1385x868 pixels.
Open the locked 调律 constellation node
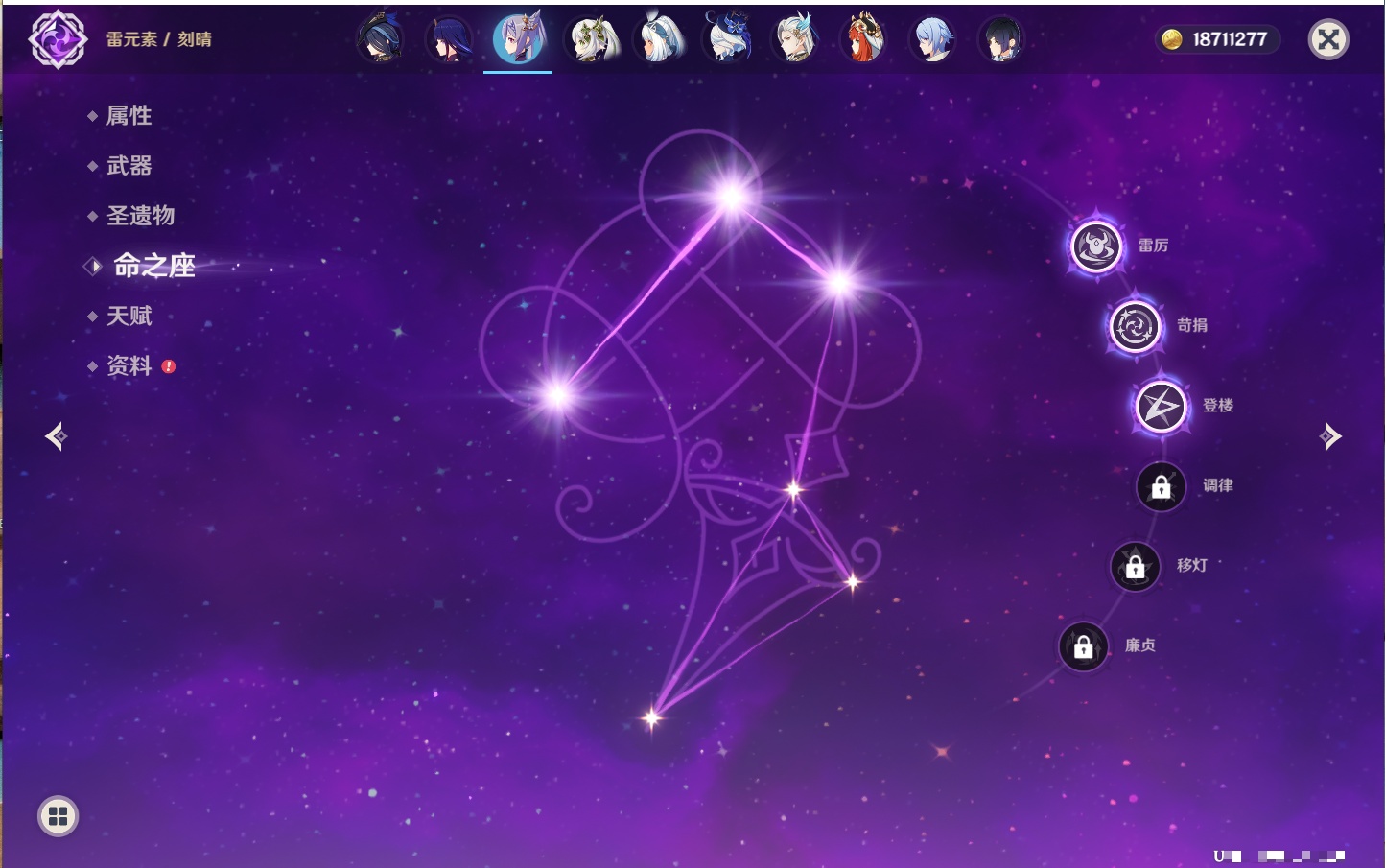point(1161,487)
